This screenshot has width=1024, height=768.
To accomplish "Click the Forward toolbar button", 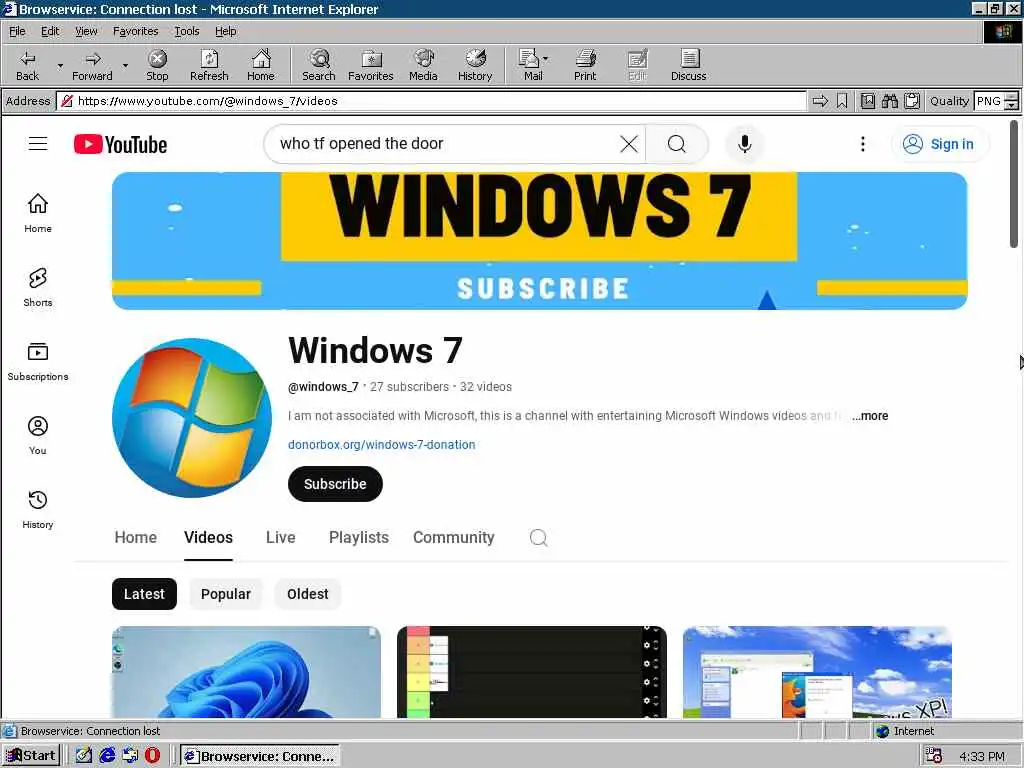I will (x=92, y=65).
